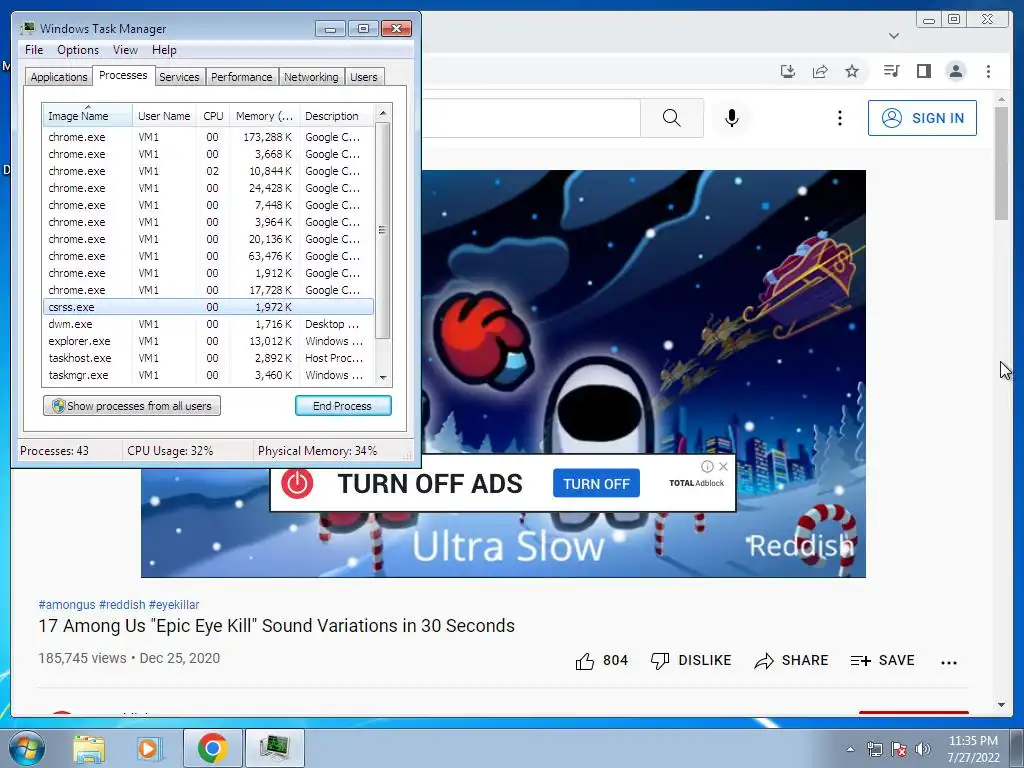Open Windows Media Player taskbar icon

149,748
